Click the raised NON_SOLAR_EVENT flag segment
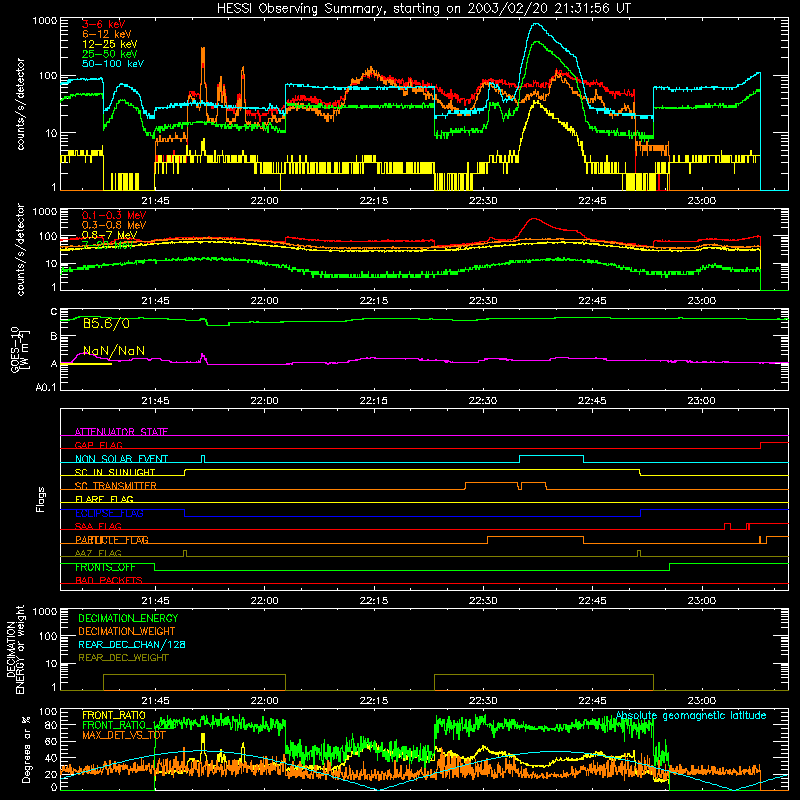The image size is (800, 800). tap(552, 456)
